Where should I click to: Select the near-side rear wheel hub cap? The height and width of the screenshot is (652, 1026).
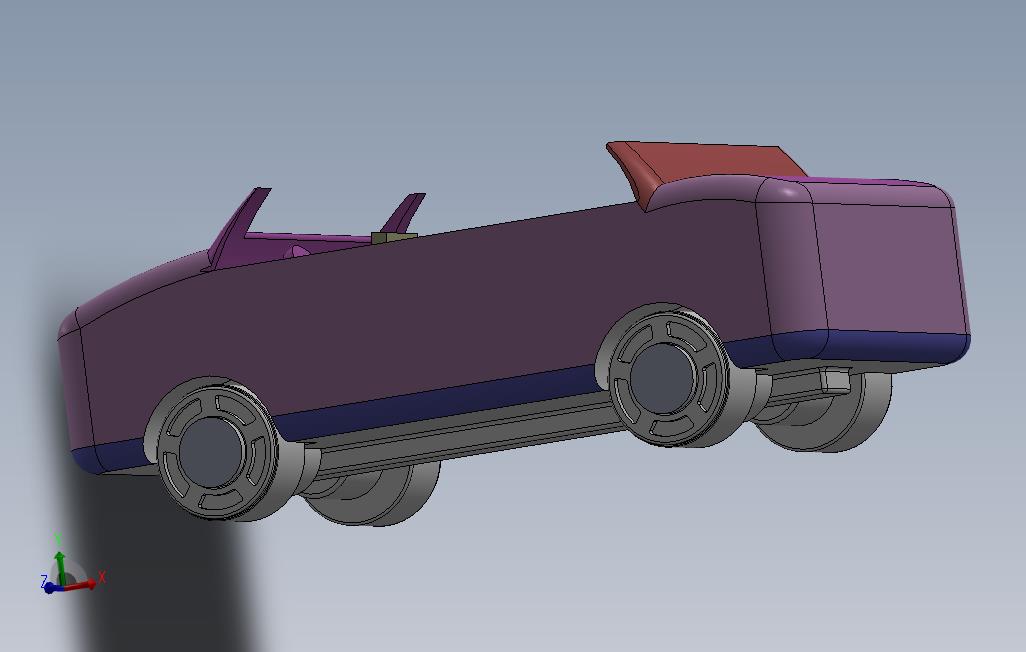click(661, 378)
